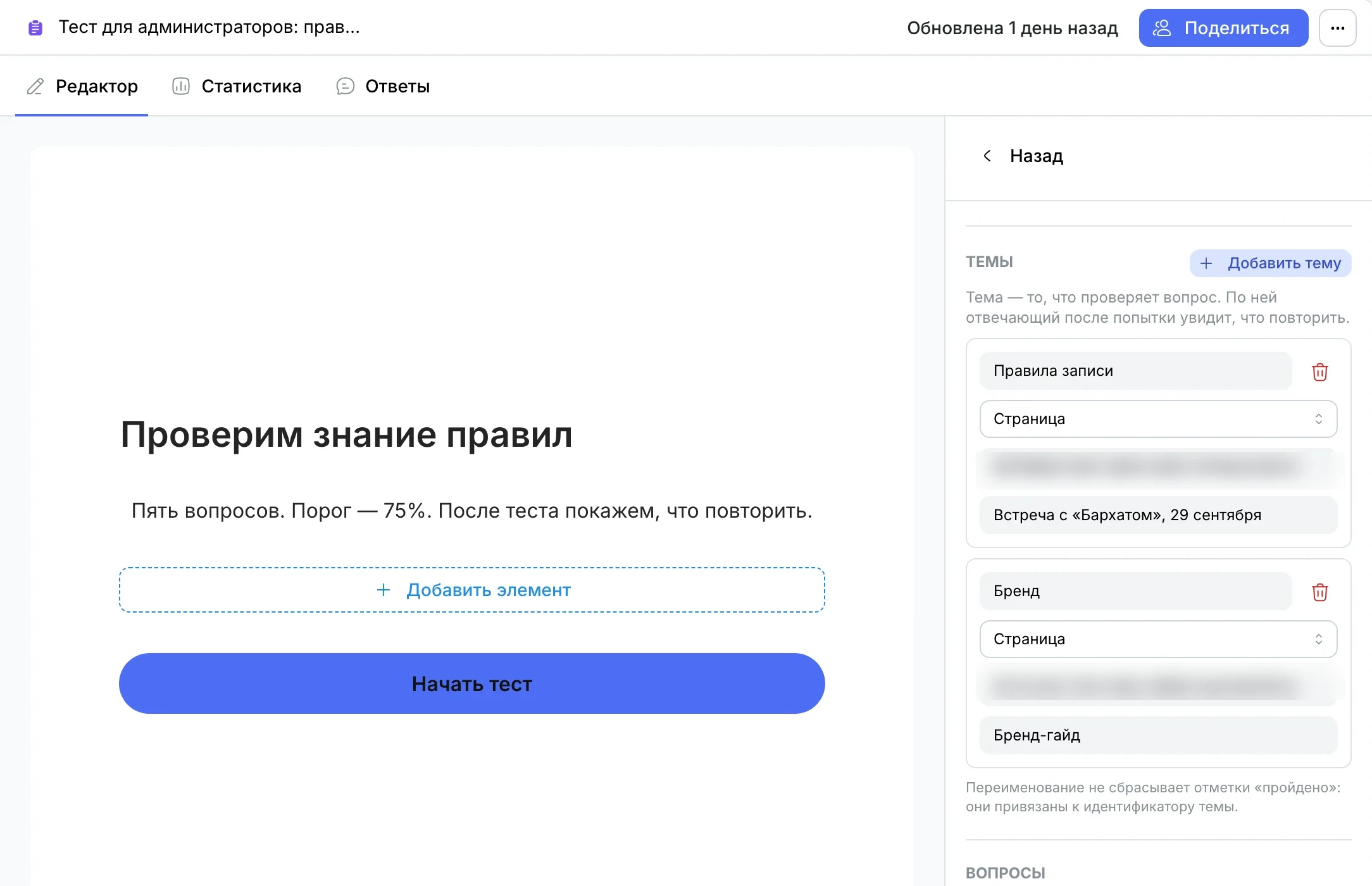Switch to the Статистика tab
The image size is (1372, 886).
tap(237, 86)
